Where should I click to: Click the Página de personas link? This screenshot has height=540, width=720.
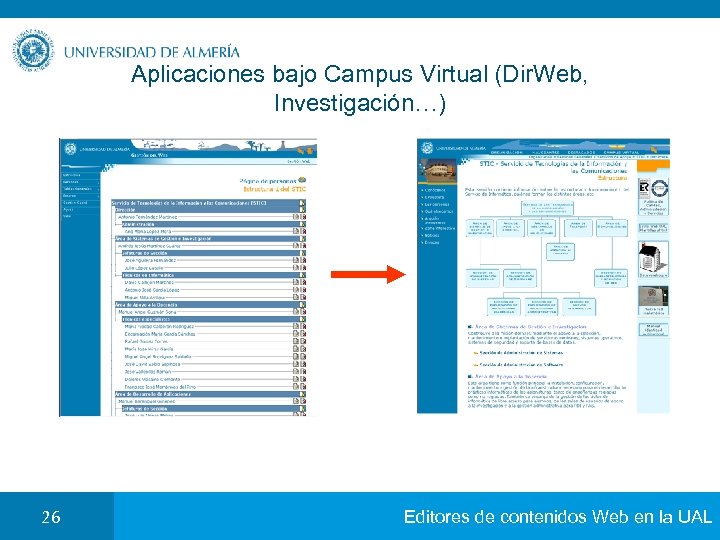[x=268, y=181]
